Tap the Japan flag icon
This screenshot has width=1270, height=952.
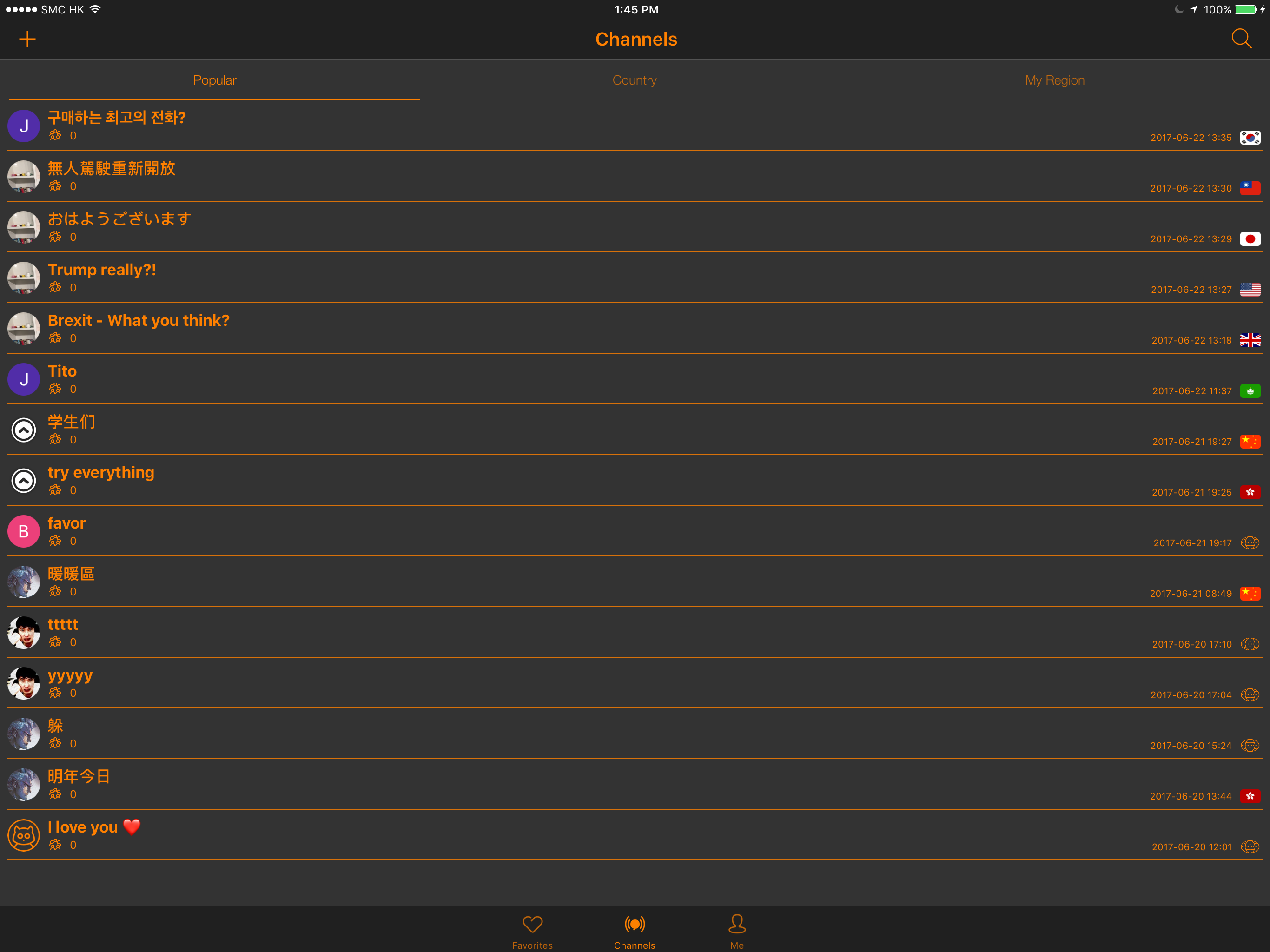click(1250, 239)
